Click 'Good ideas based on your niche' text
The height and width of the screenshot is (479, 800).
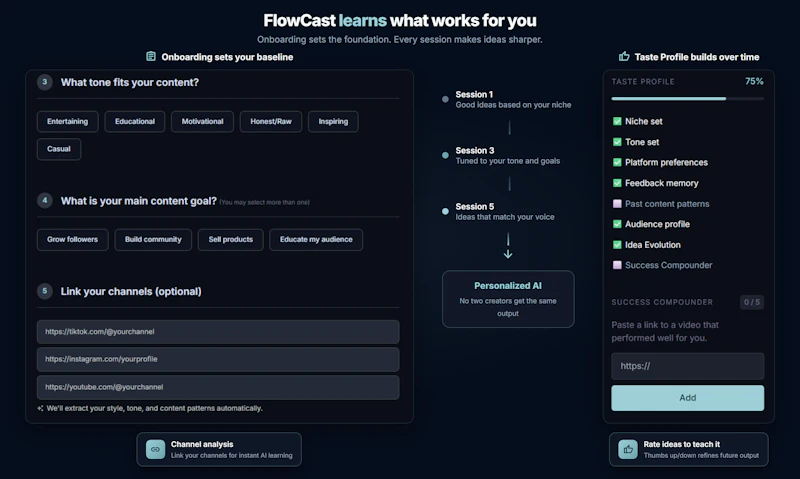pyautogui.click(x=513, y=105)
